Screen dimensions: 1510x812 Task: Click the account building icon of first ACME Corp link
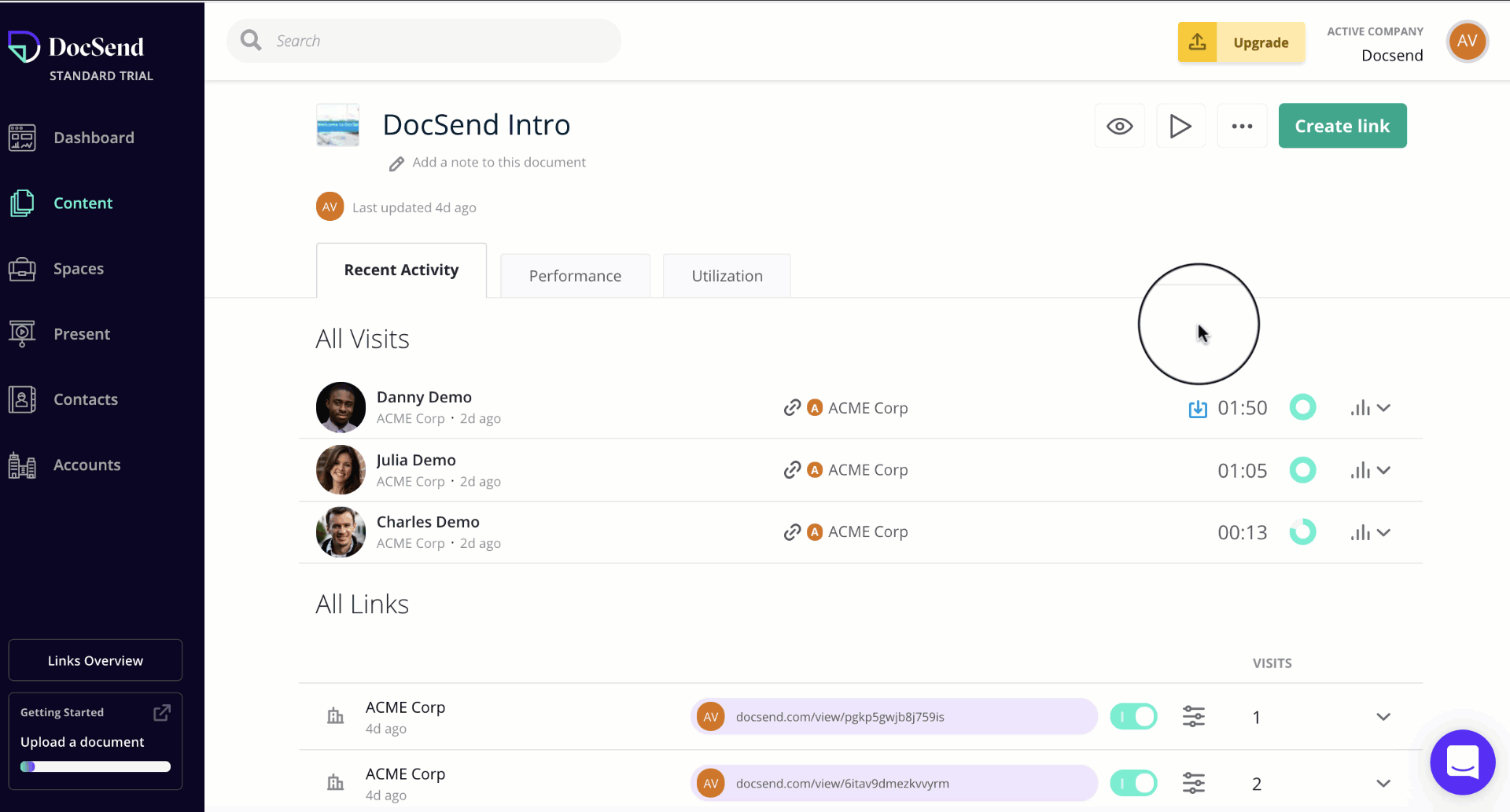[x=336, y=716]
